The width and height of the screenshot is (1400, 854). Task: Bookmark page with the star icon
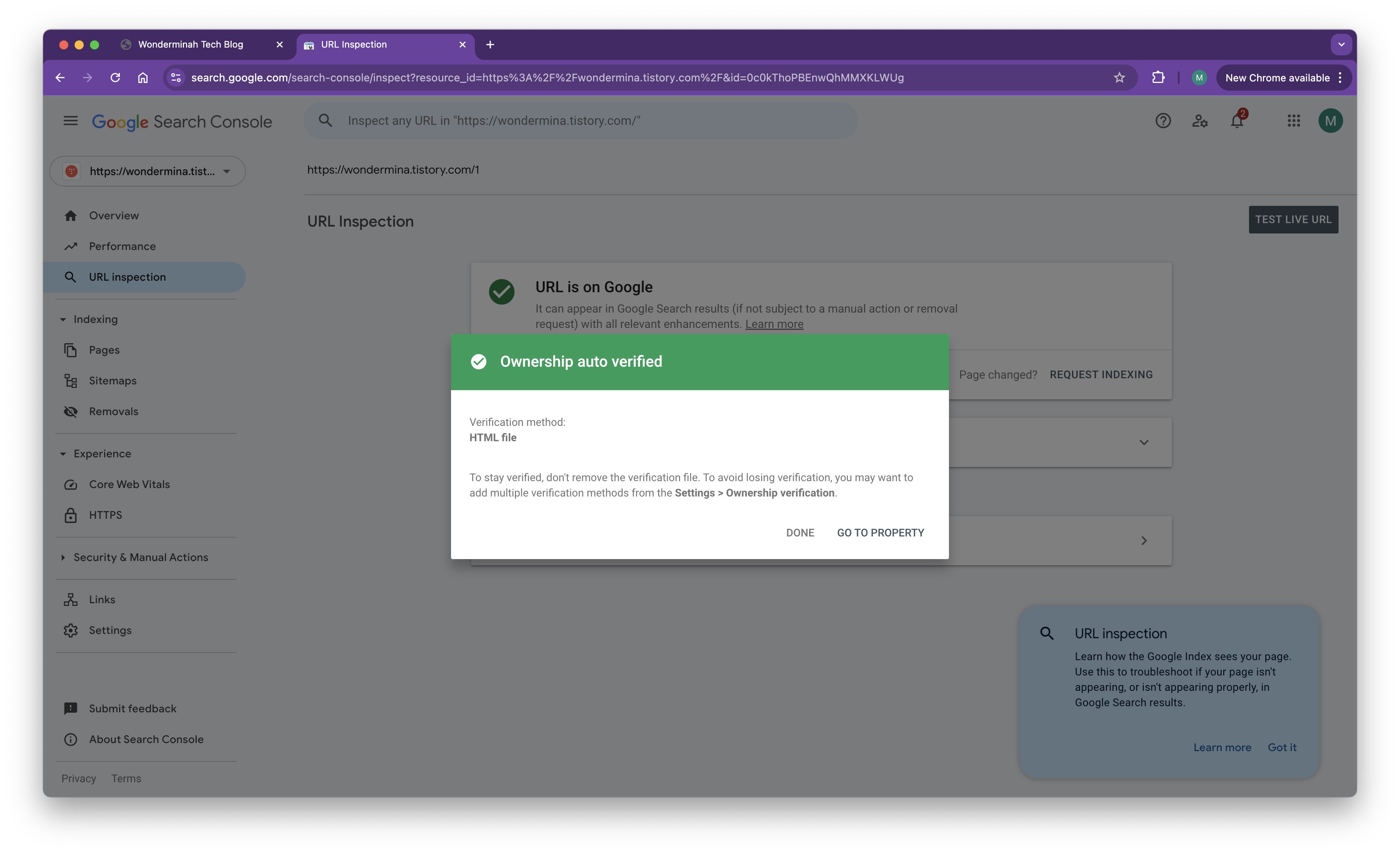[x=1119, y=78]
